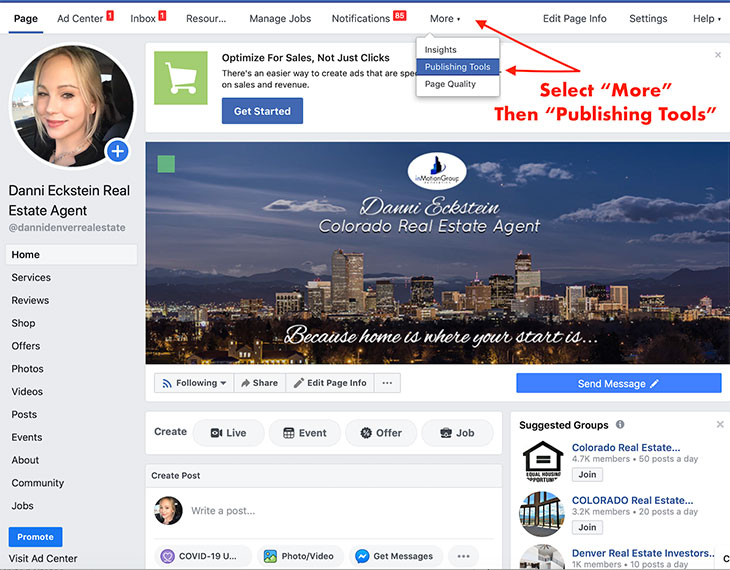
Task: Click the Promote button
Action: point(35,537)
